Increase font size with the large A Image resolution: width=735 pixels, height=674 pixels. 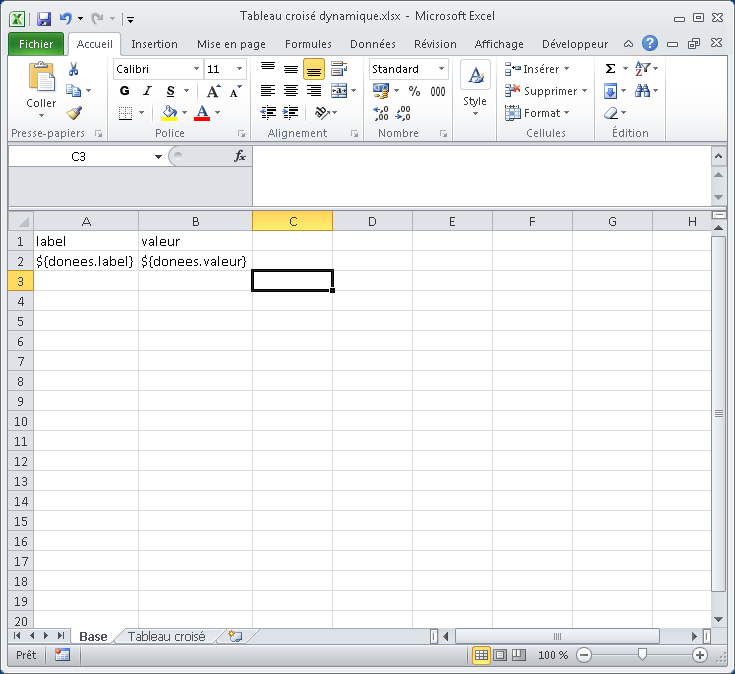click(213, 91)
